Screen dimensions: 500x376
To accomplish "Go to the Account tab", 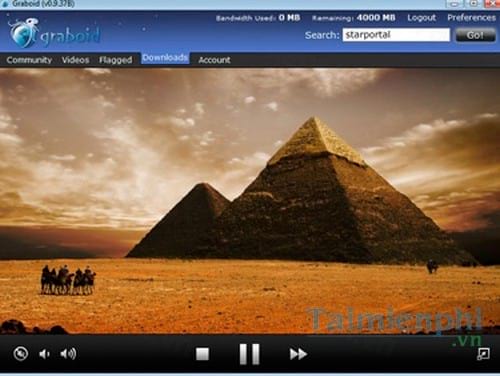I will (x=214, y=60).
